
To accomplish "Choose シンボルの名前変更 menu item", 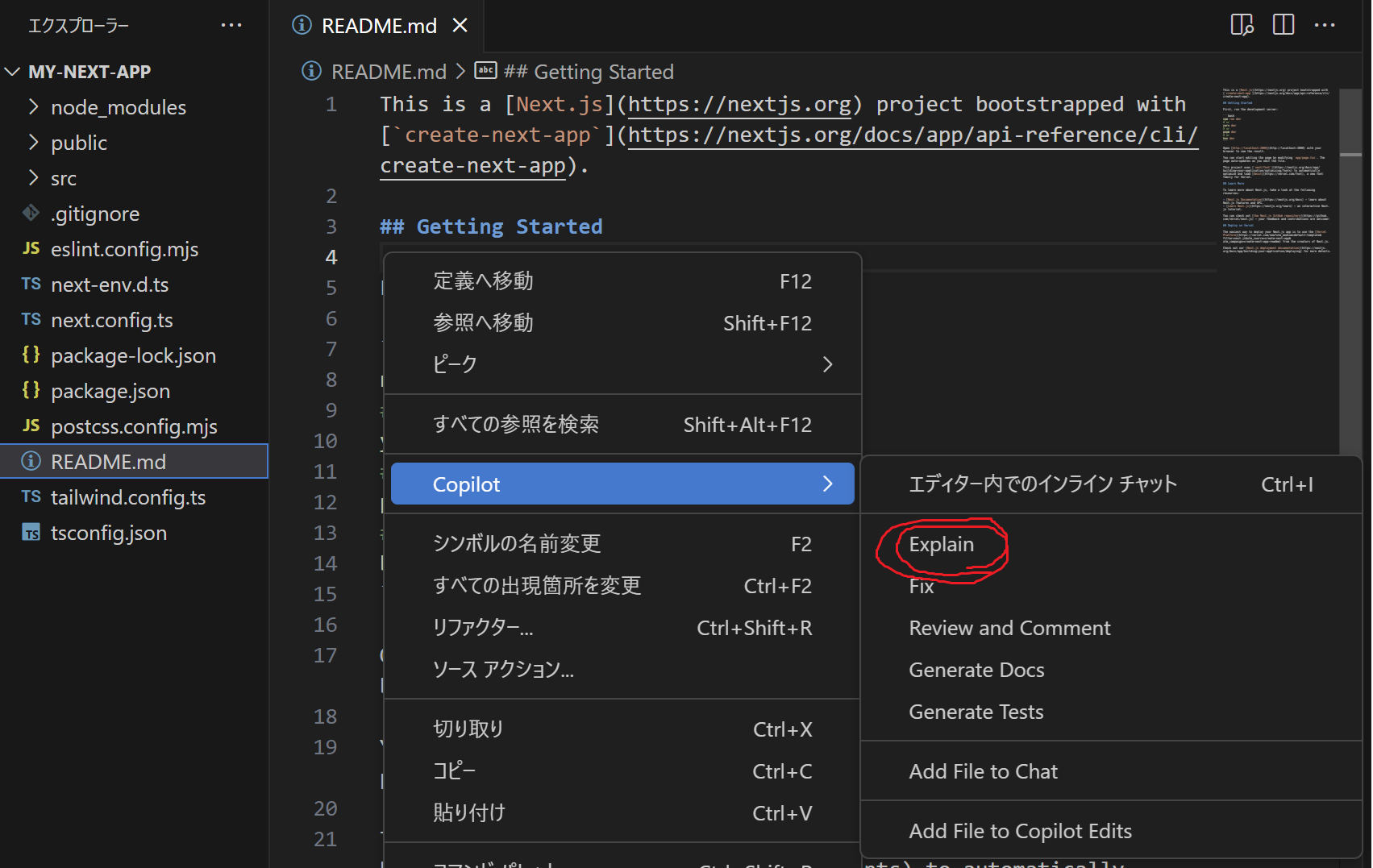I will pos(622,544).
